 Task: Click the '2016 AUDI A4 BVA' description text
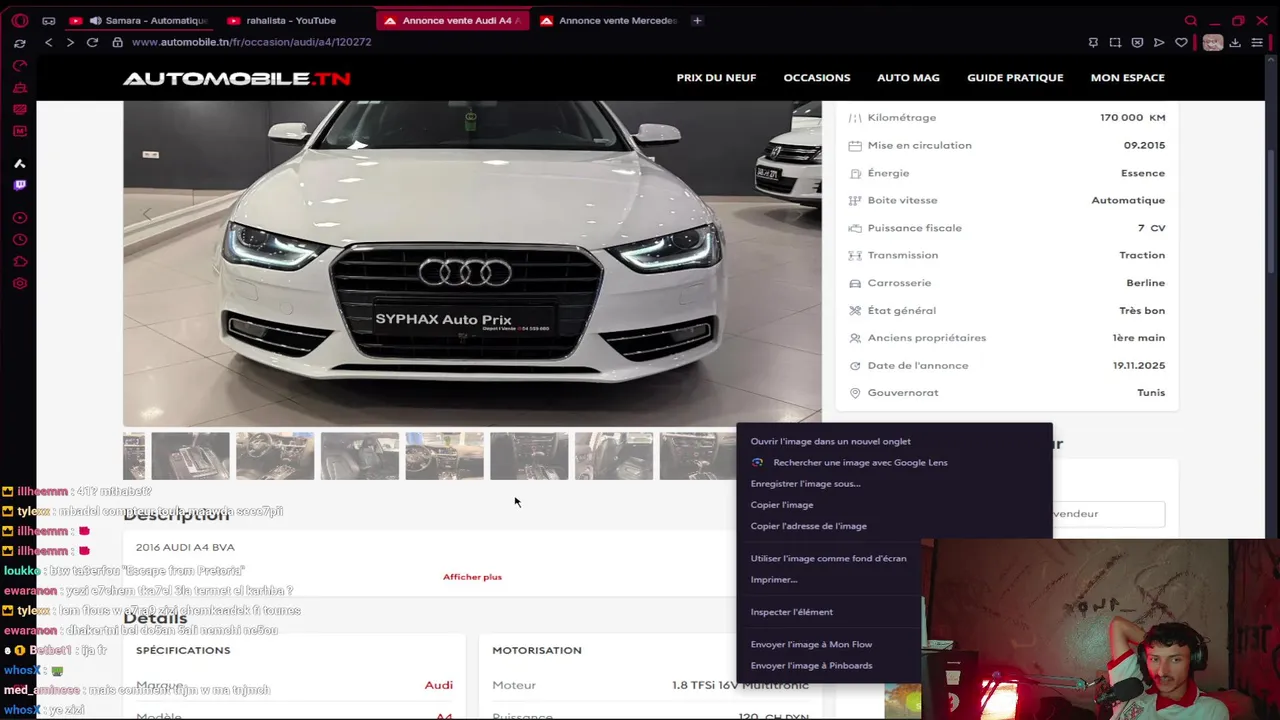pos(185,547)
